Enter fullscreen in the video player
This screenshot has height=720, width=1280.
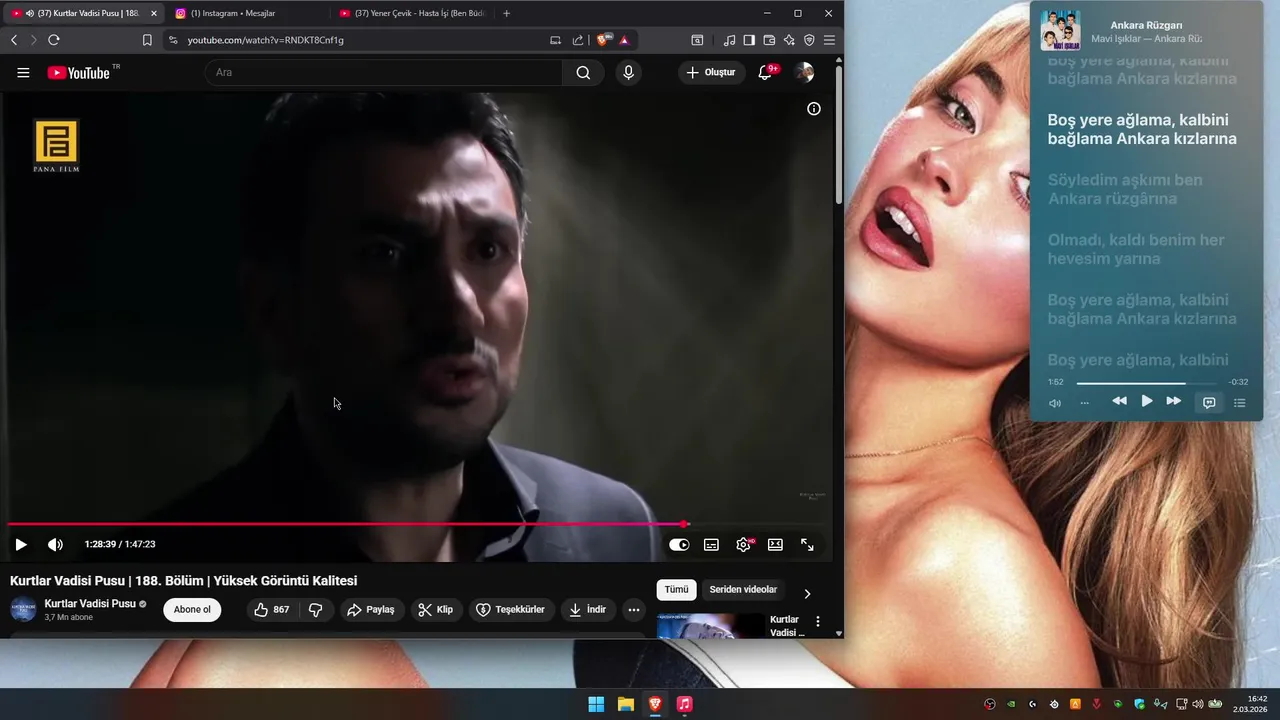(x=807, y=545)
